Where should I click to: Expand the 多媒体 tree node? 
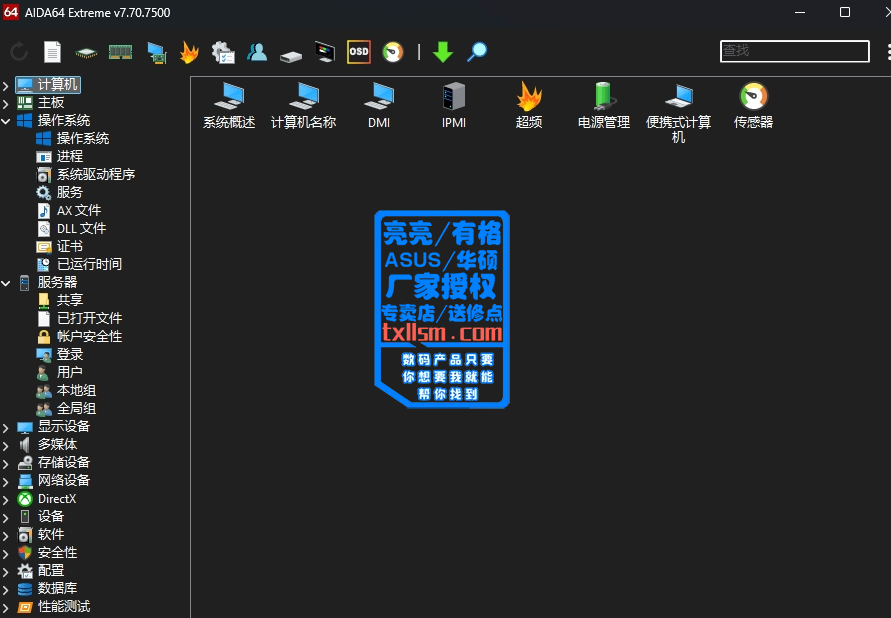tap(6, 445)
